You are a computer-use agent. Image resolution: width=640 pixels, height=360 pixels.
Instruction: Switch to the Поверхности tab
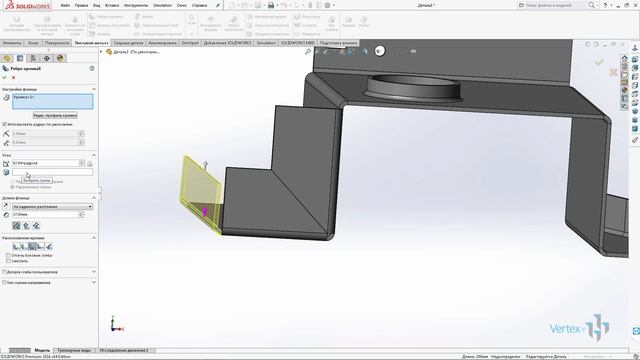57,43
